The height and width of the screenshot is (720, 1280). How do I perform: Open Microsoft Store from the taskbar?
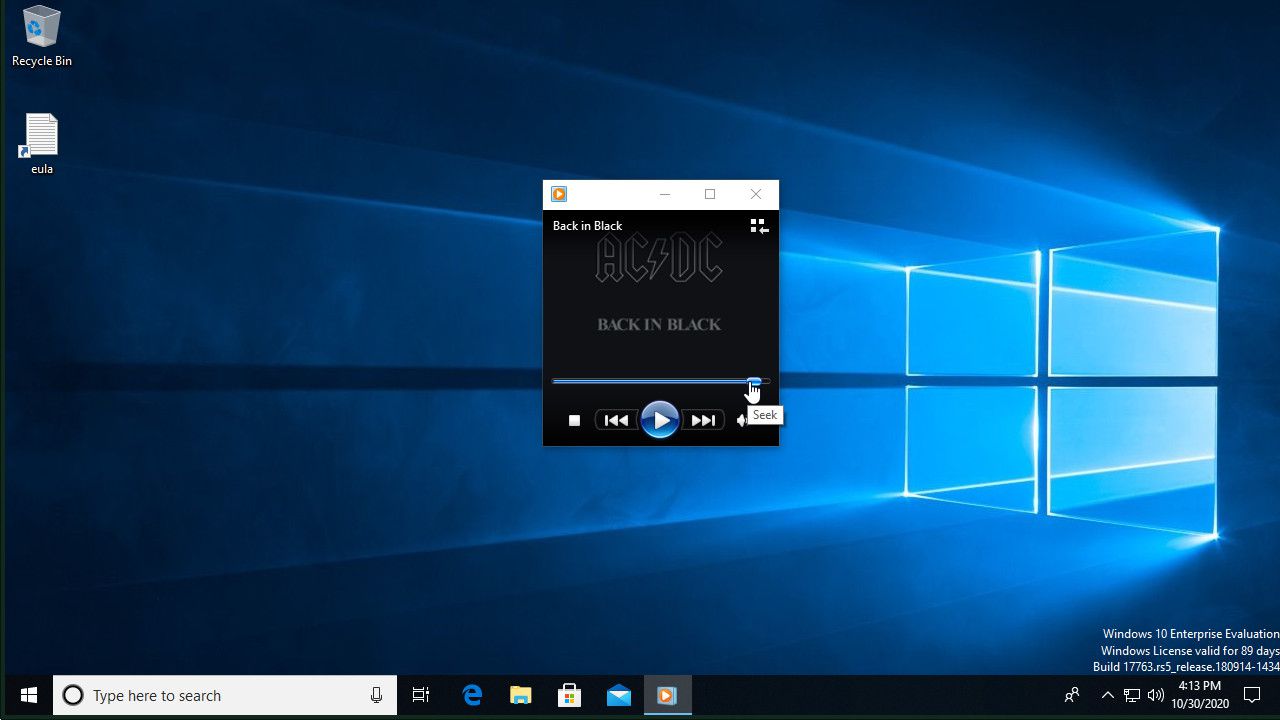point(570,695)
